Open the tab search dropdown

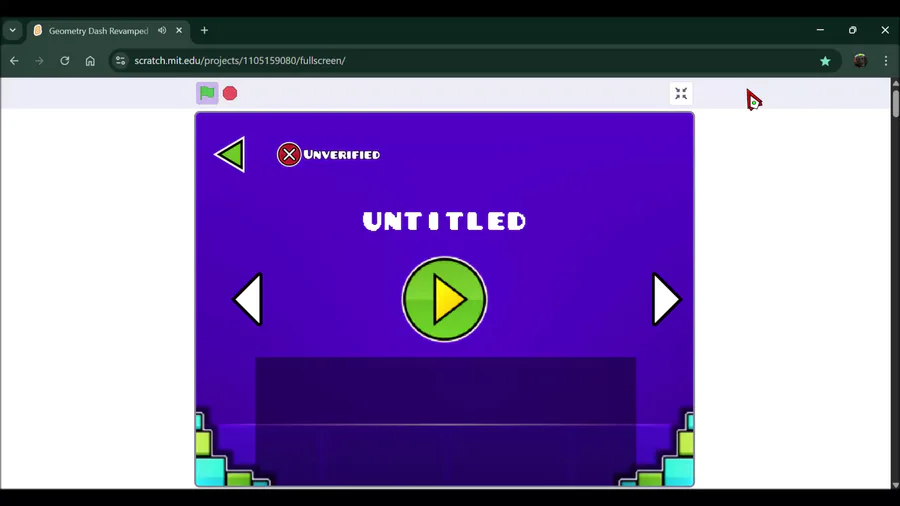[13, 30]
